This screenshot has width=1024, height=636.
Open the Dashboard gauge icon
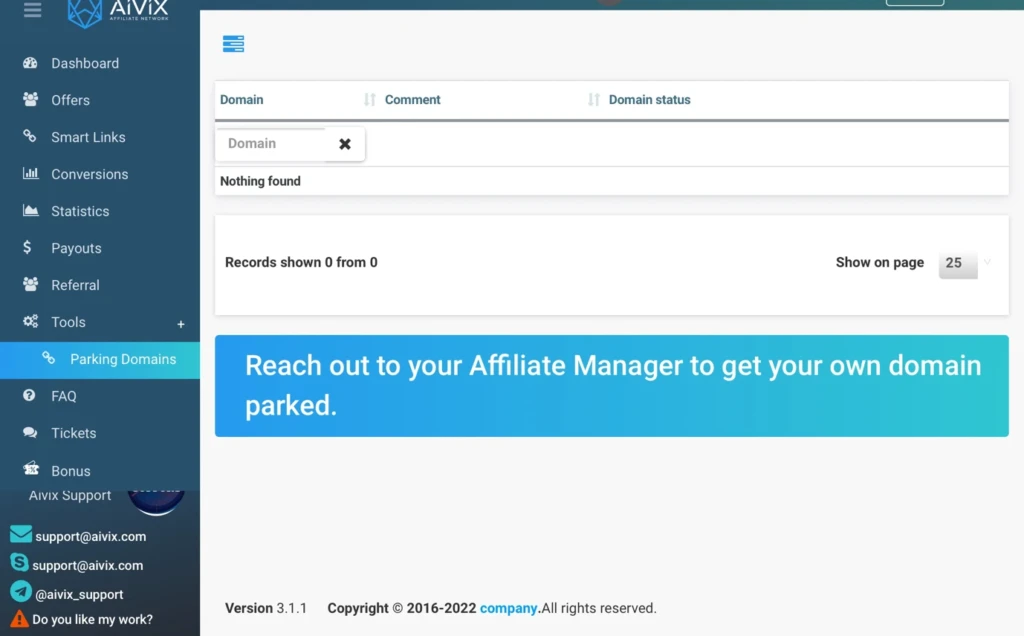30,63
